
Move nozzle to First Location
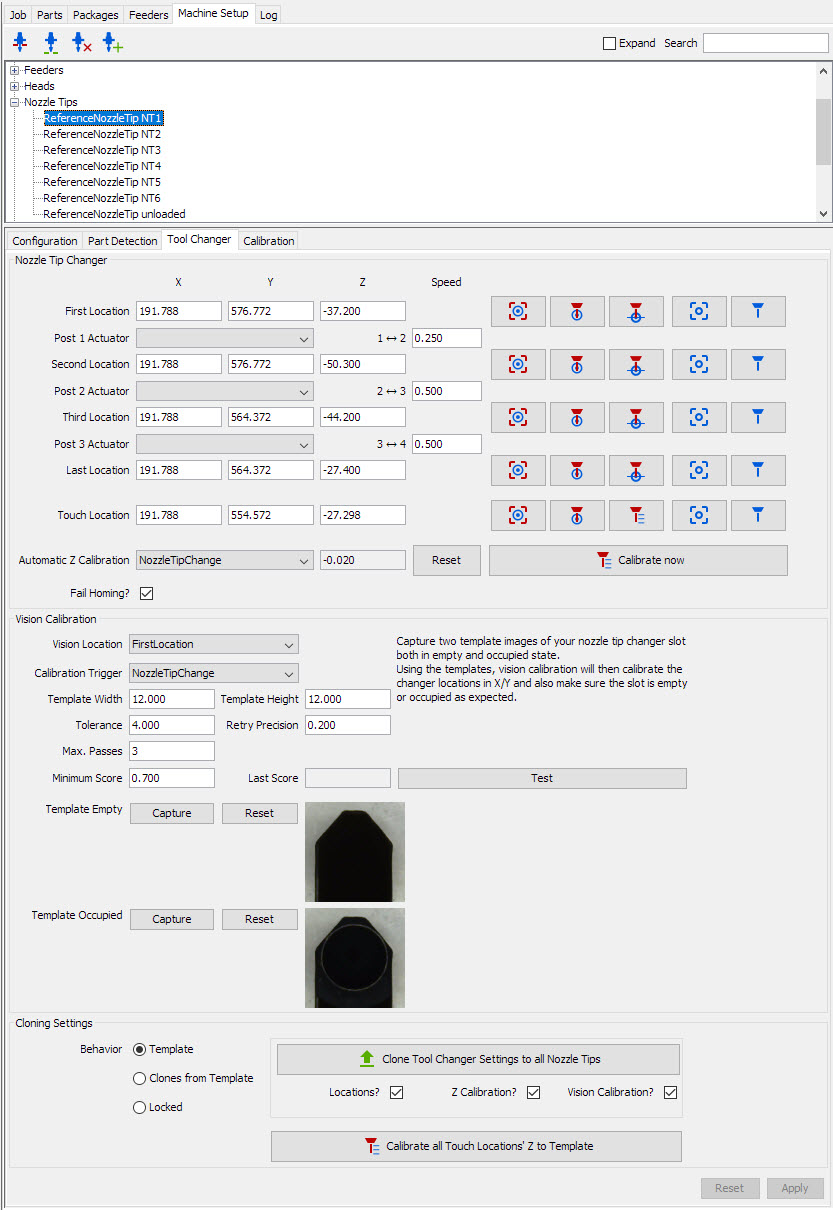(x=758, y=311)
